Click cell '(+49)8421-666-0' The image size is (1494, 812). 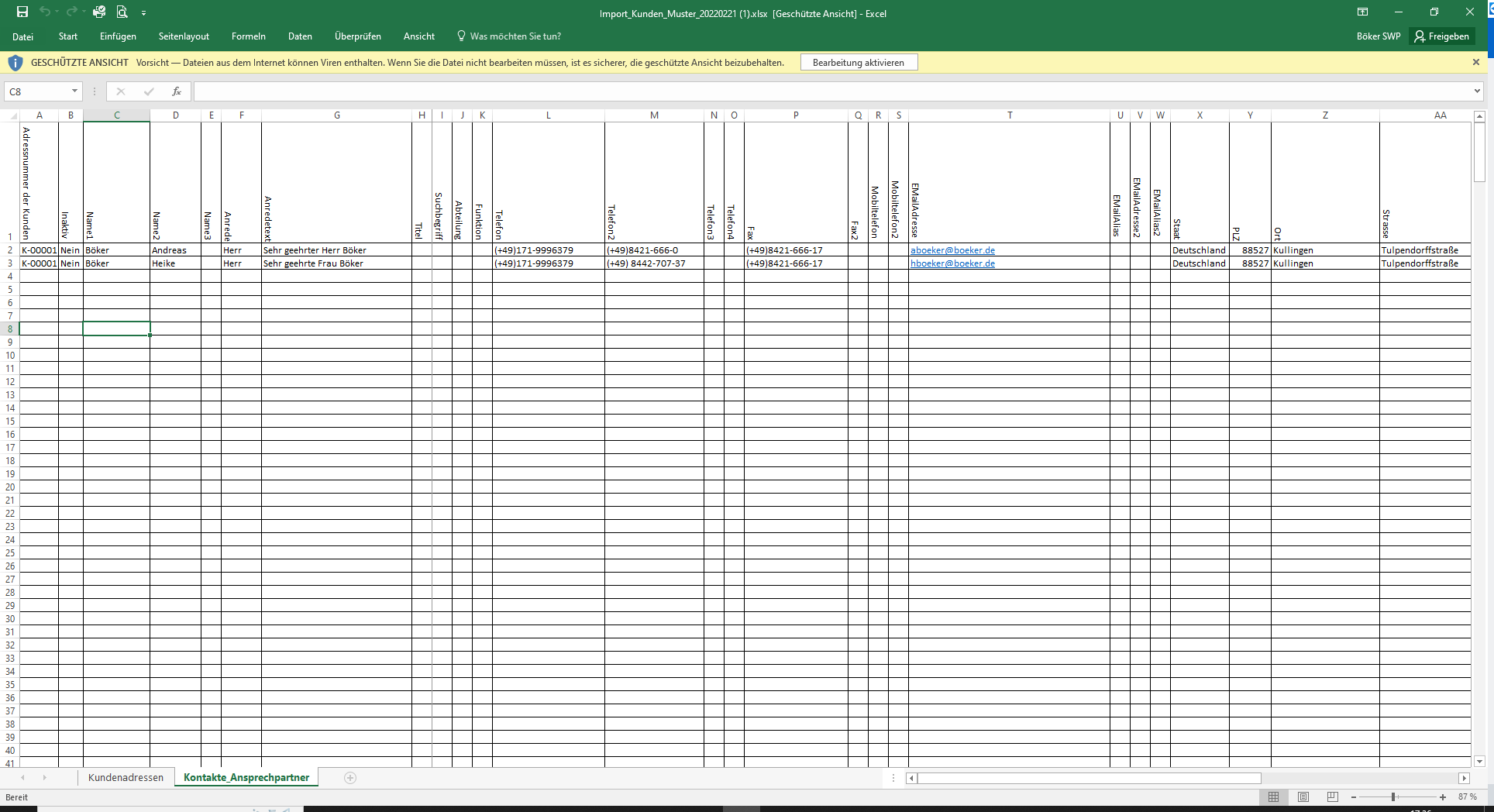point(655,250)
